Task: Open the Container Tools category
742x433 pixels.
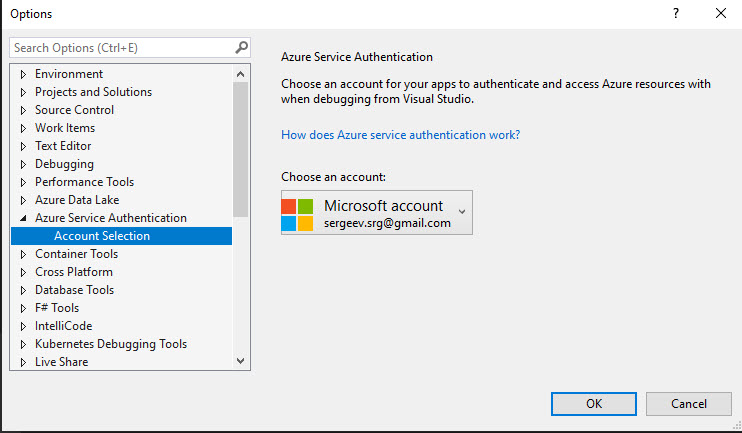Action: [76, 254]
